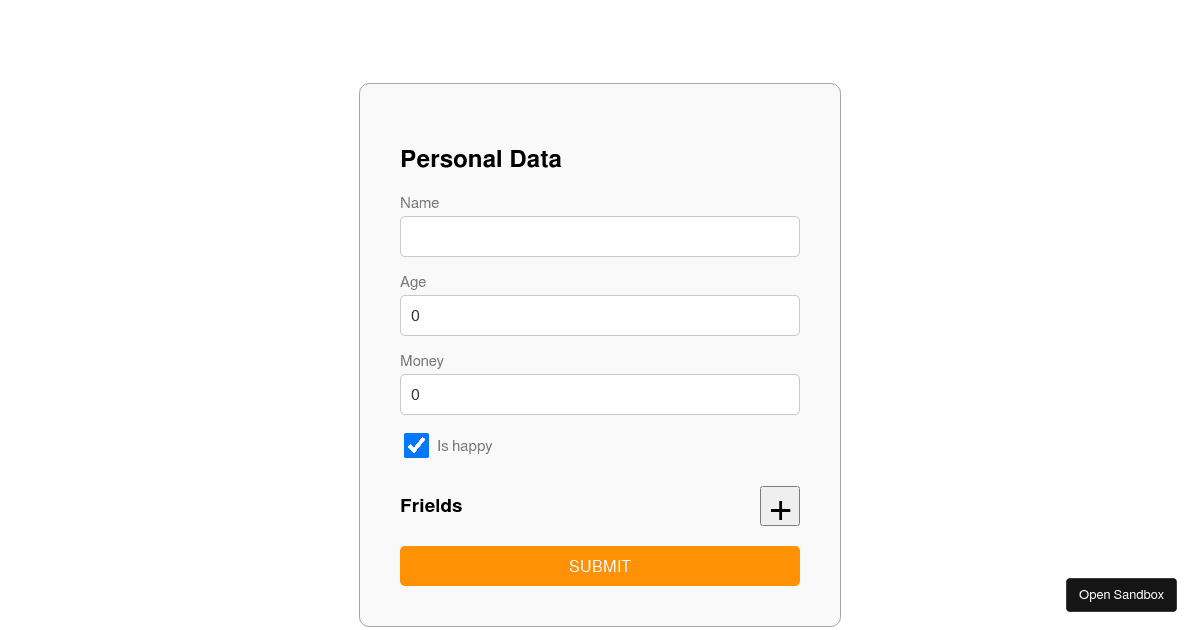Submit the Personal Data form
Viewport: 1200px width, 630px height.
[x=600, y=566]
